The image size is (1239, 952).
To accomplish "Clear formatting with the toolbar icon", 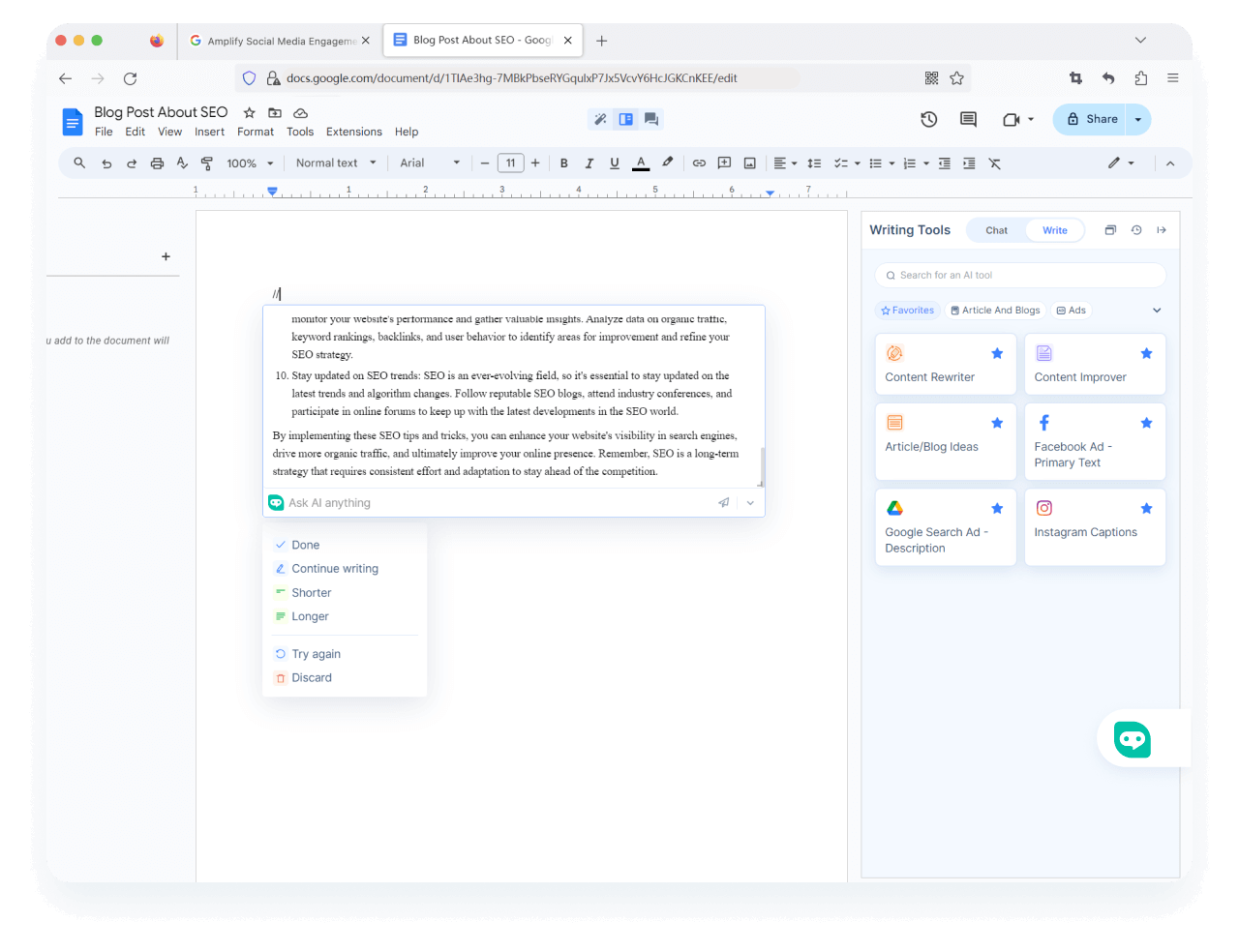I will tap(995, 163).
